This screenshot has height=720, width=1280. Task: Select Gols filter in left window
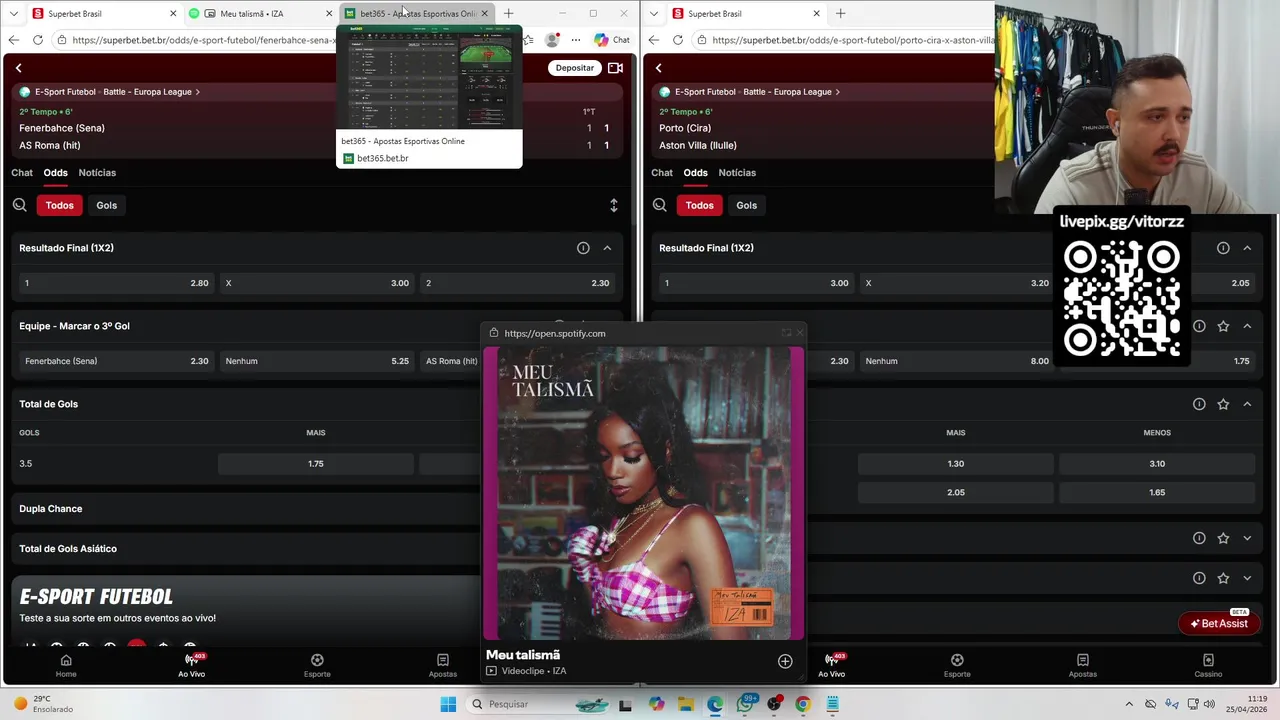pos(107,205)
